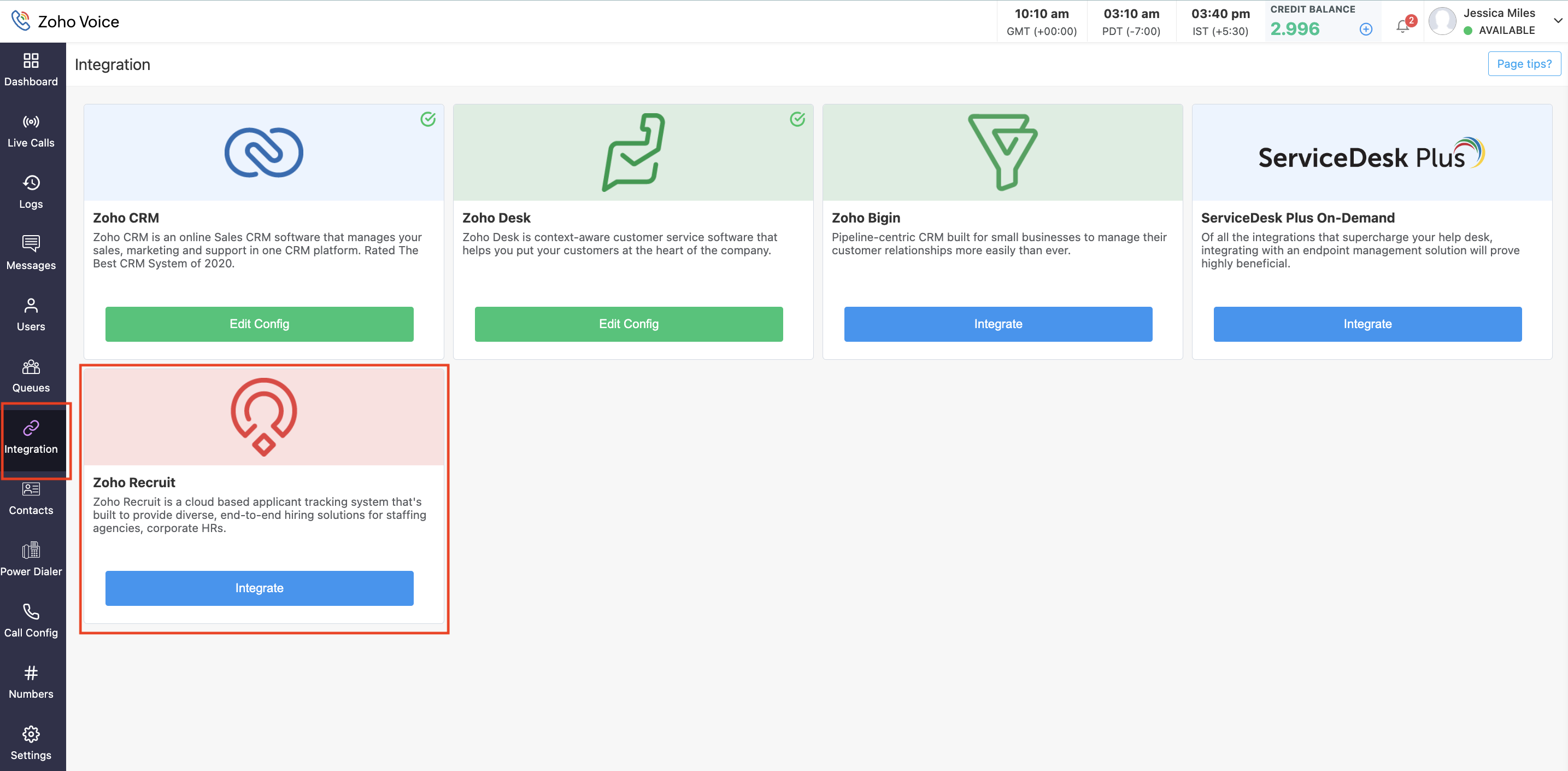1568x771 pixels.
Task: Select Contacts menu item
Action: point(31,498)
